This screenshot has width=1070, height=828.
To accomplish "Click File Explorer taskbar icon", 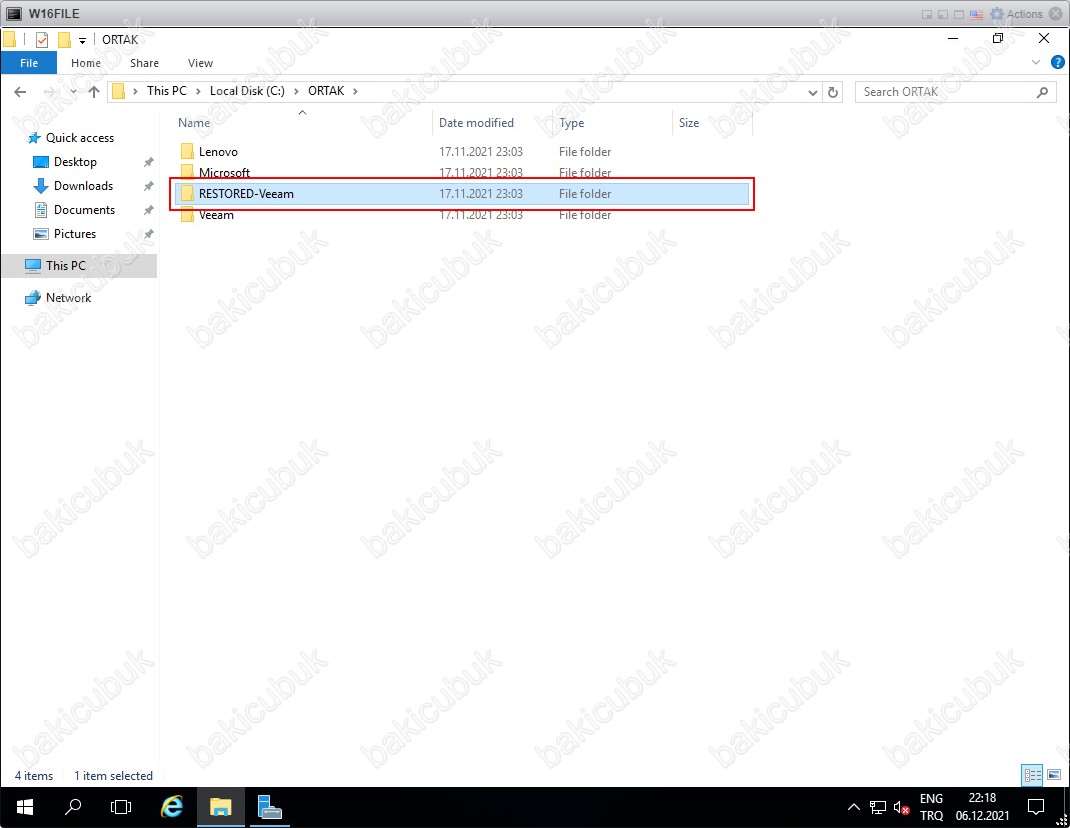I will [x=220, y=808].
